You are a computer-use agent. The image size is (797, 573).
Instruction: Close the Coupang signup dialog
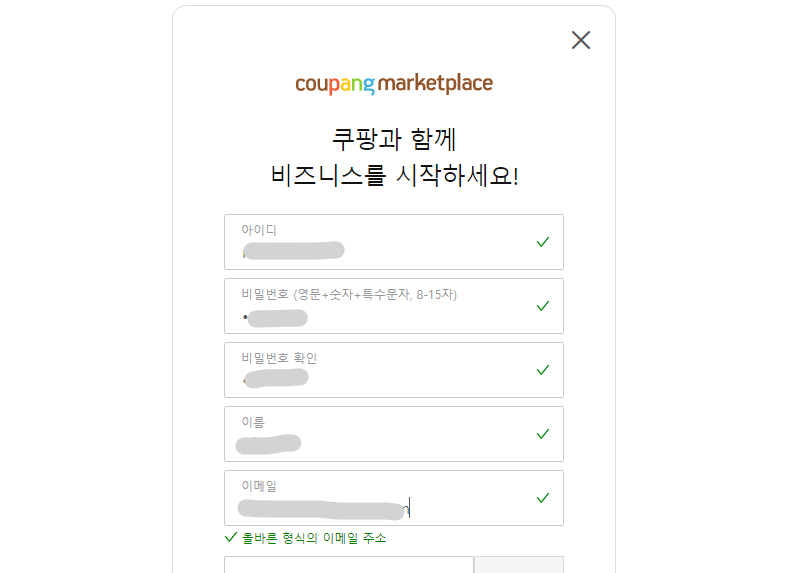tap(581, 40)
